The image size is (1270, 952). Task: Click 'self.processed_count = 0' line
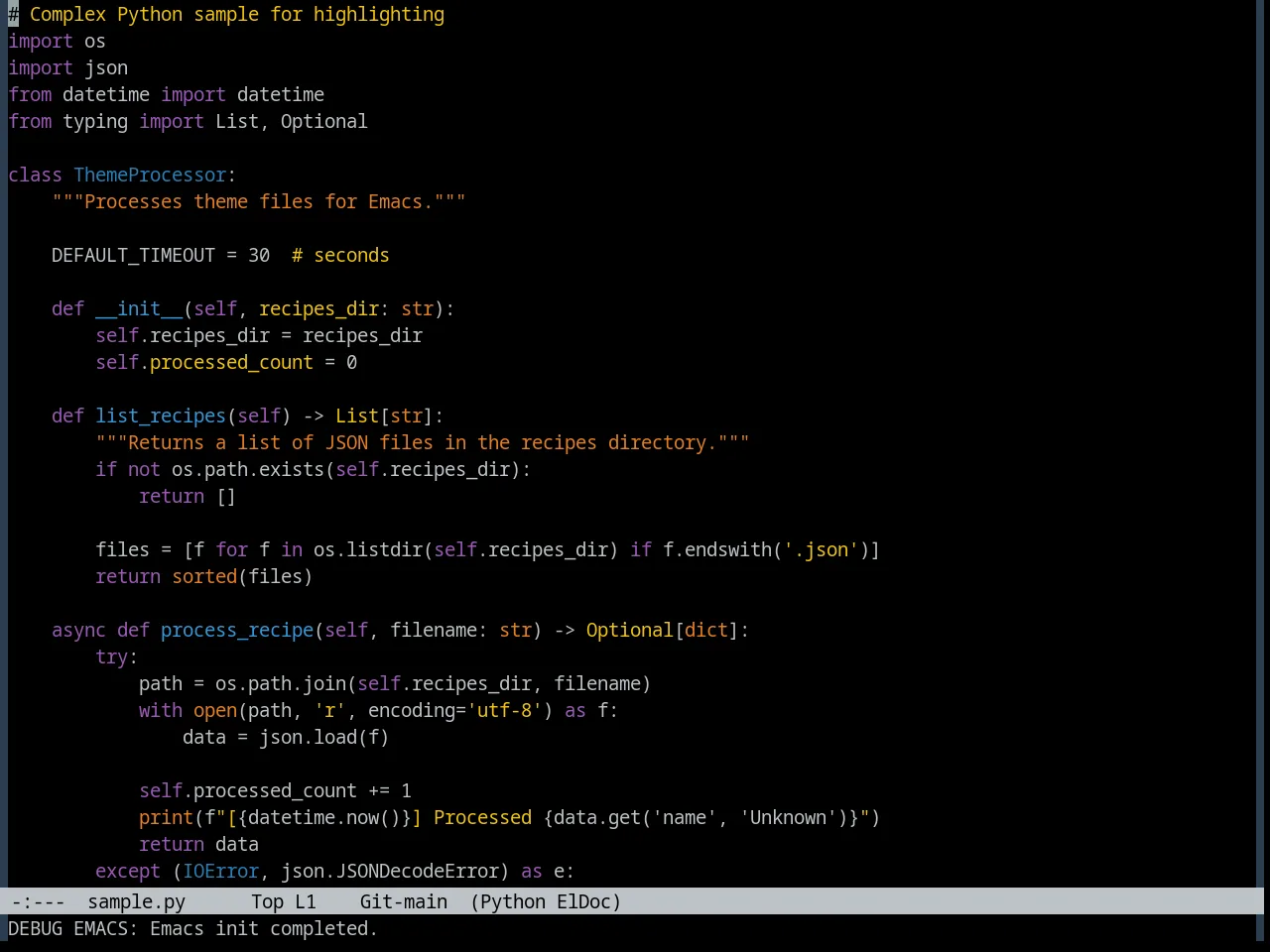[x=226, y=362]
